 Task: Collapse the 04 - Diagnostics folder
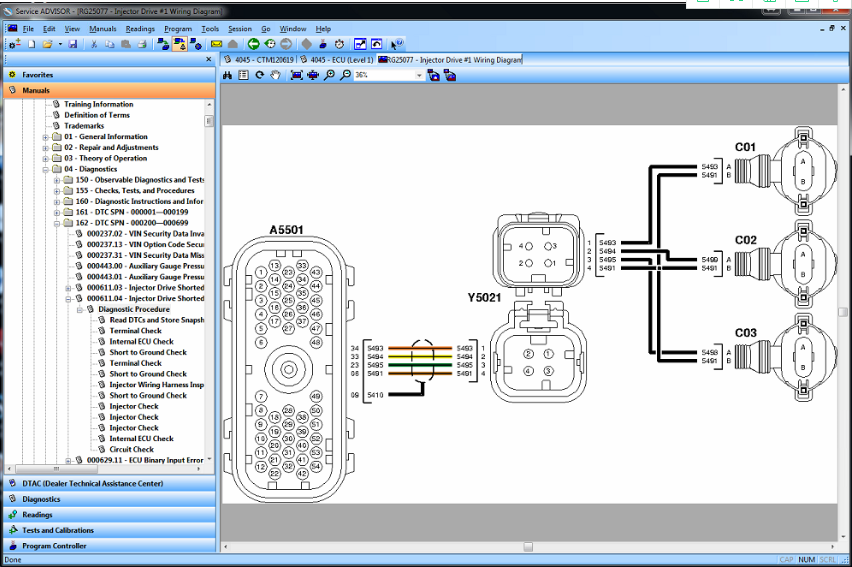click(x=46, y=170)
